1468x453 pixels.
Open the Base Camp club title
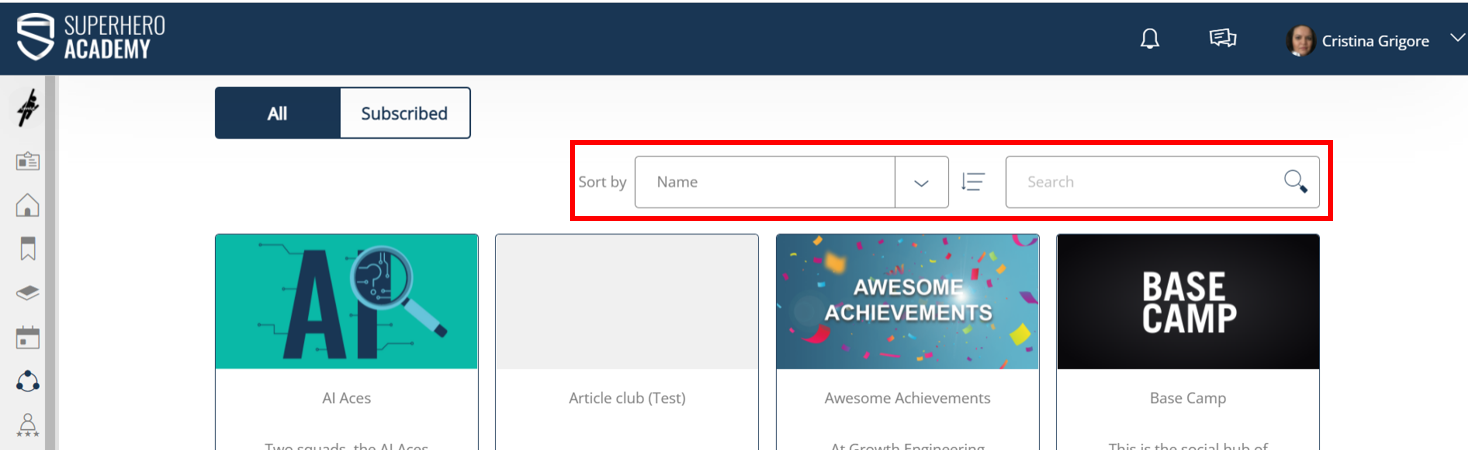click(x=1187, y=398)
